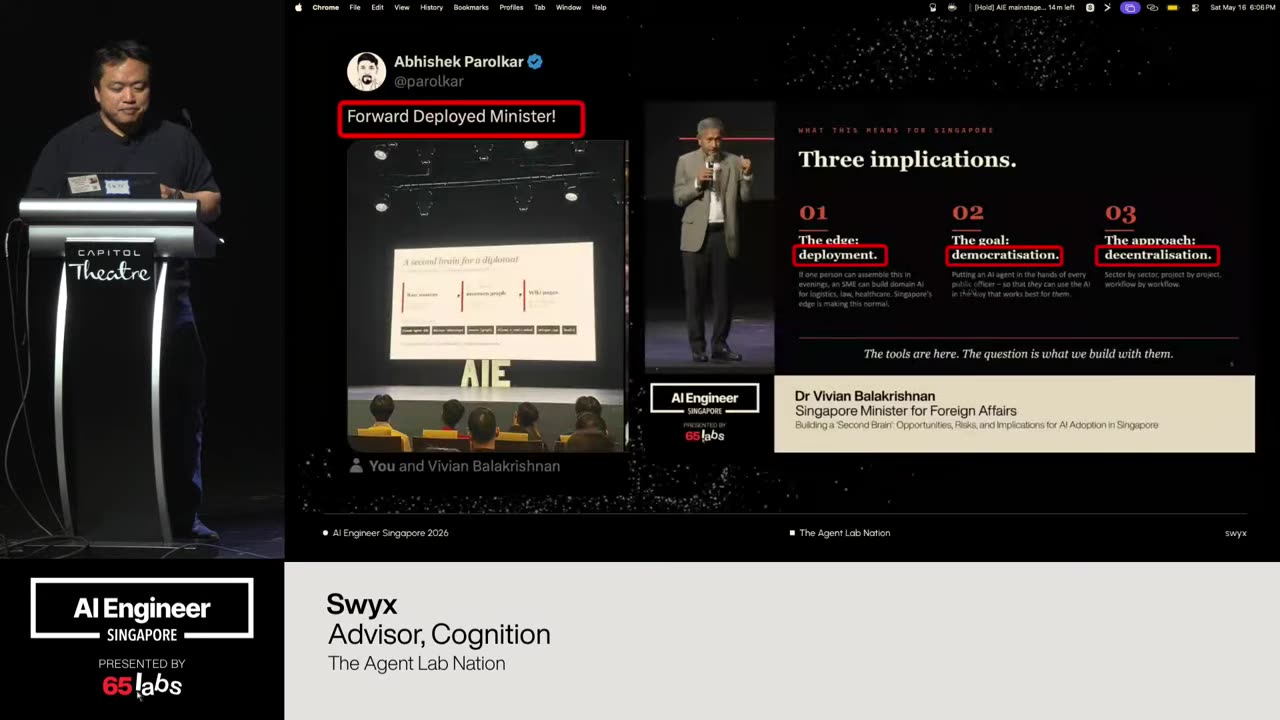Click the blue verified badge
Screen dimensions: 1280x720
(x=535, y=62)
